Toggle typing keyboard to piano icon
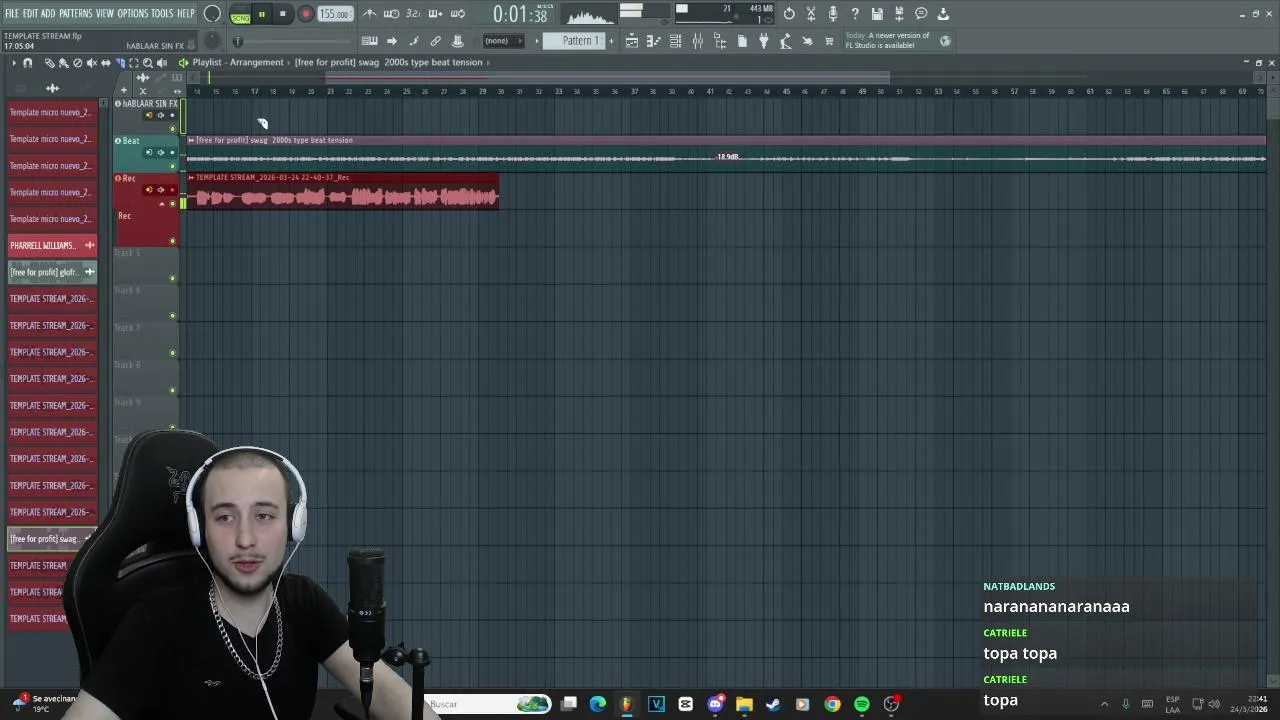Viewport: 1280px width, 720px height. point(369,41)
